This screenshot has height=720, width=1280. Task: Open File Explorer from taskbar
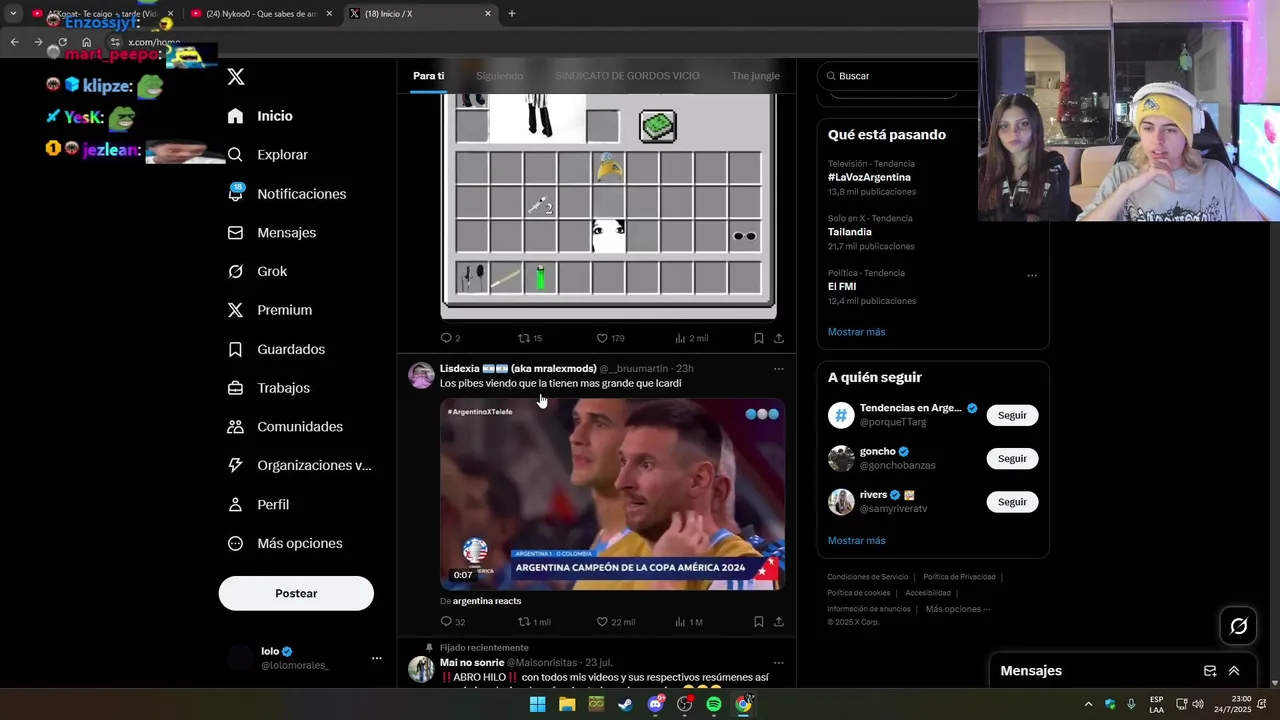(x=567, y=704)
